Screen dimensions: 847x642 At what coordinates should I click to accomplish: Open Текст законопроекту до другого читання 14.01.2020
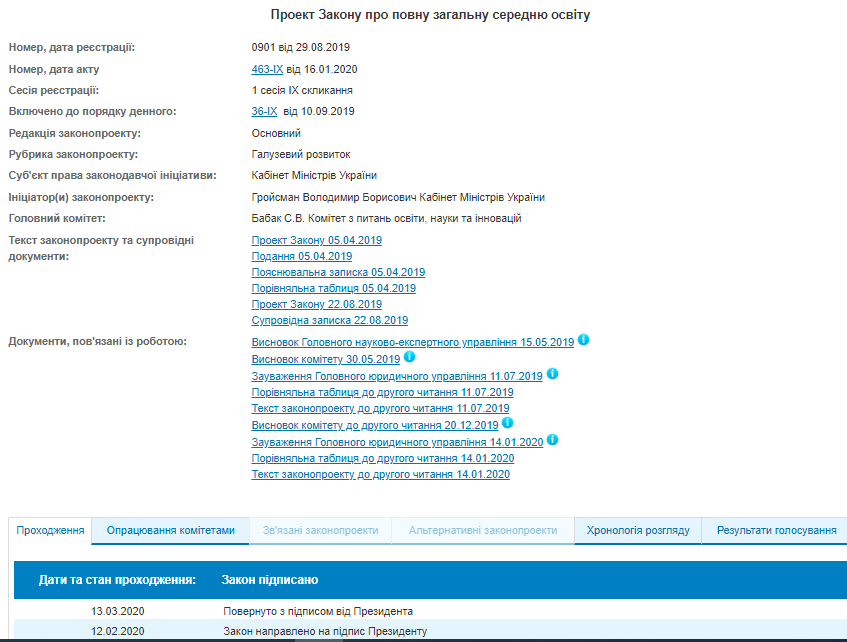click(380, 474)
